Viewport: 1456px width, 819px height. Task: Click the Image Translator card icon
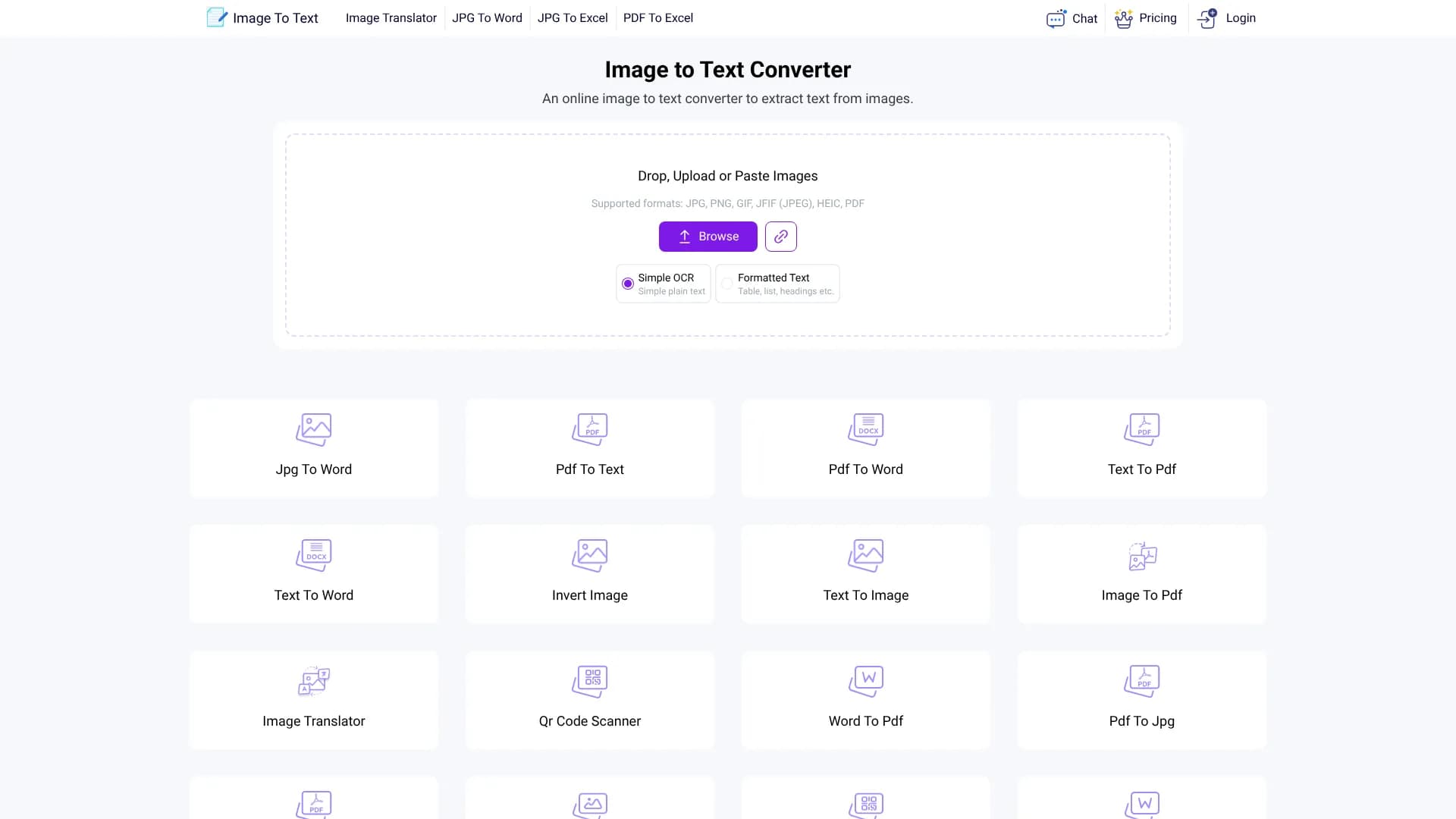(313, 680)
